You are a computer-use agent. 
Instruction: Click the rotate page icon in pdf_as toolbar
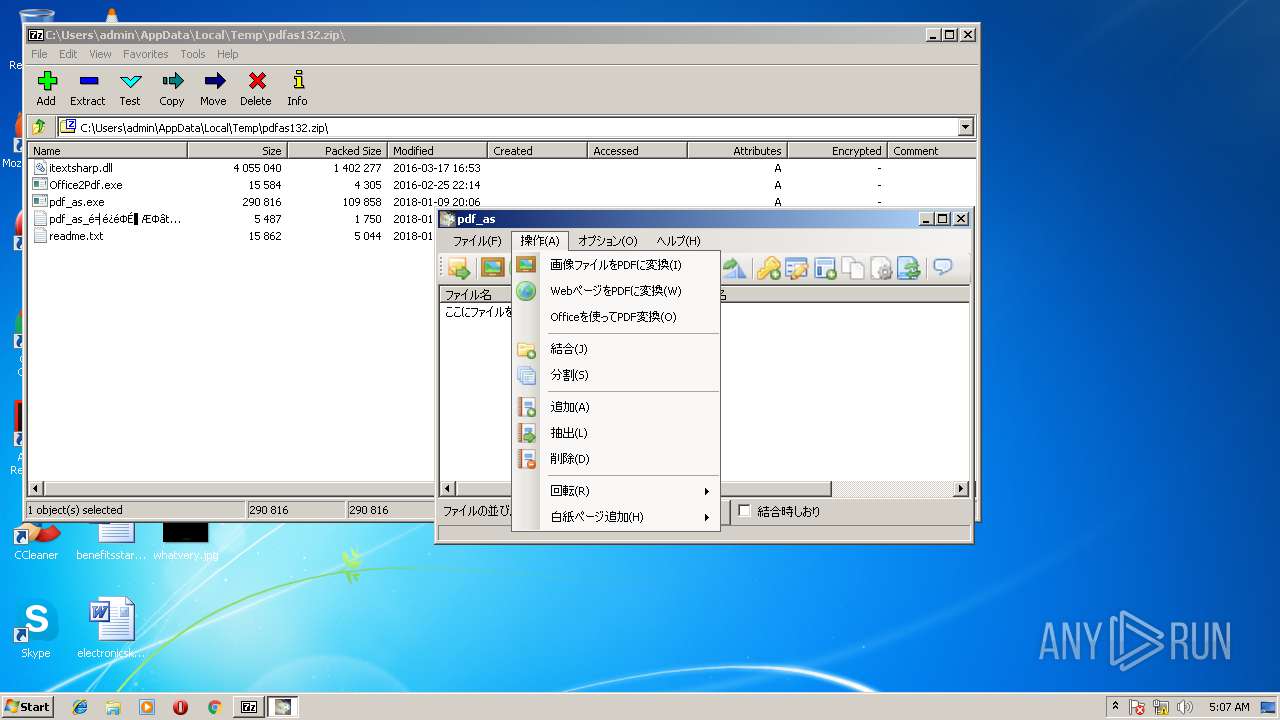734,268
